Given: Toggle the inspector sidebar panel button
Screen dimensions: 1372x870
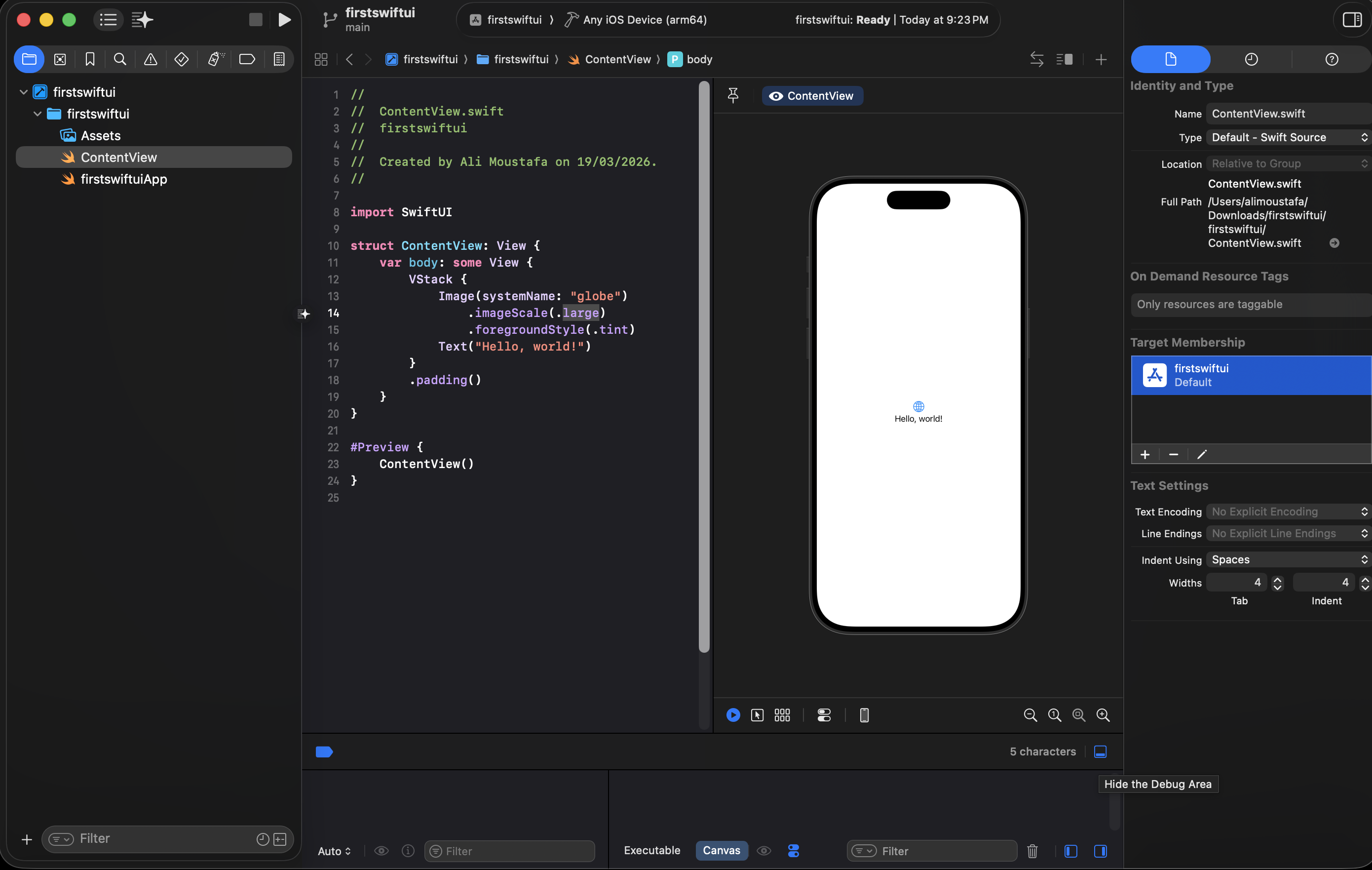Looking at the screenshot, I should click(x=1351, y=20).
